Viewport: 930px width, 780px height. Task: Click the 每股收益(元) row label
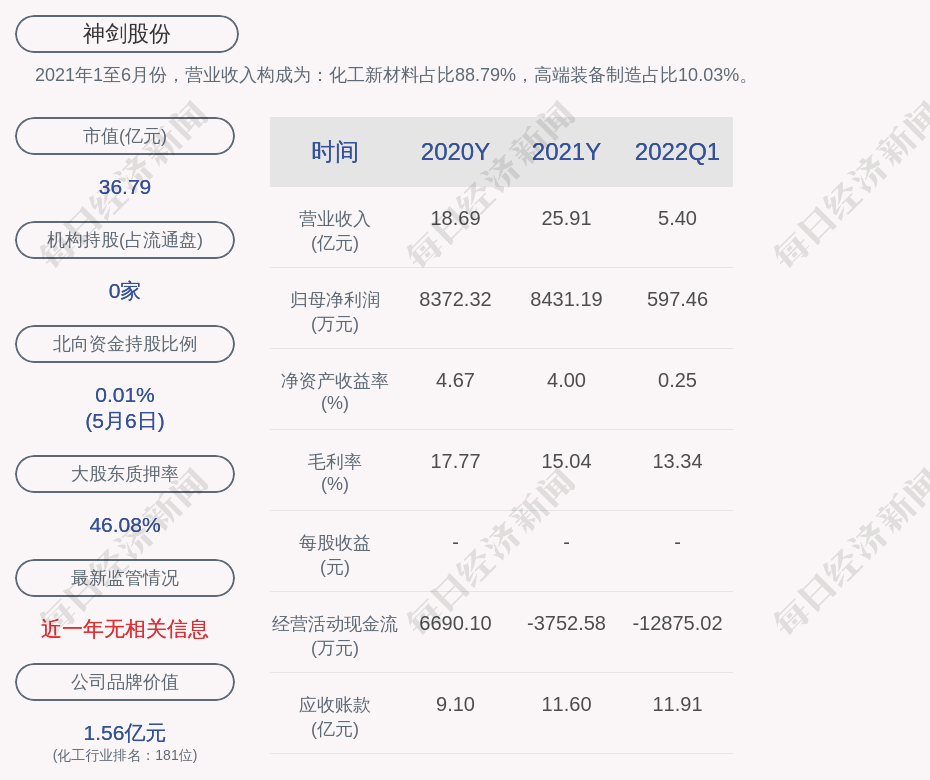tap(335, 555)
